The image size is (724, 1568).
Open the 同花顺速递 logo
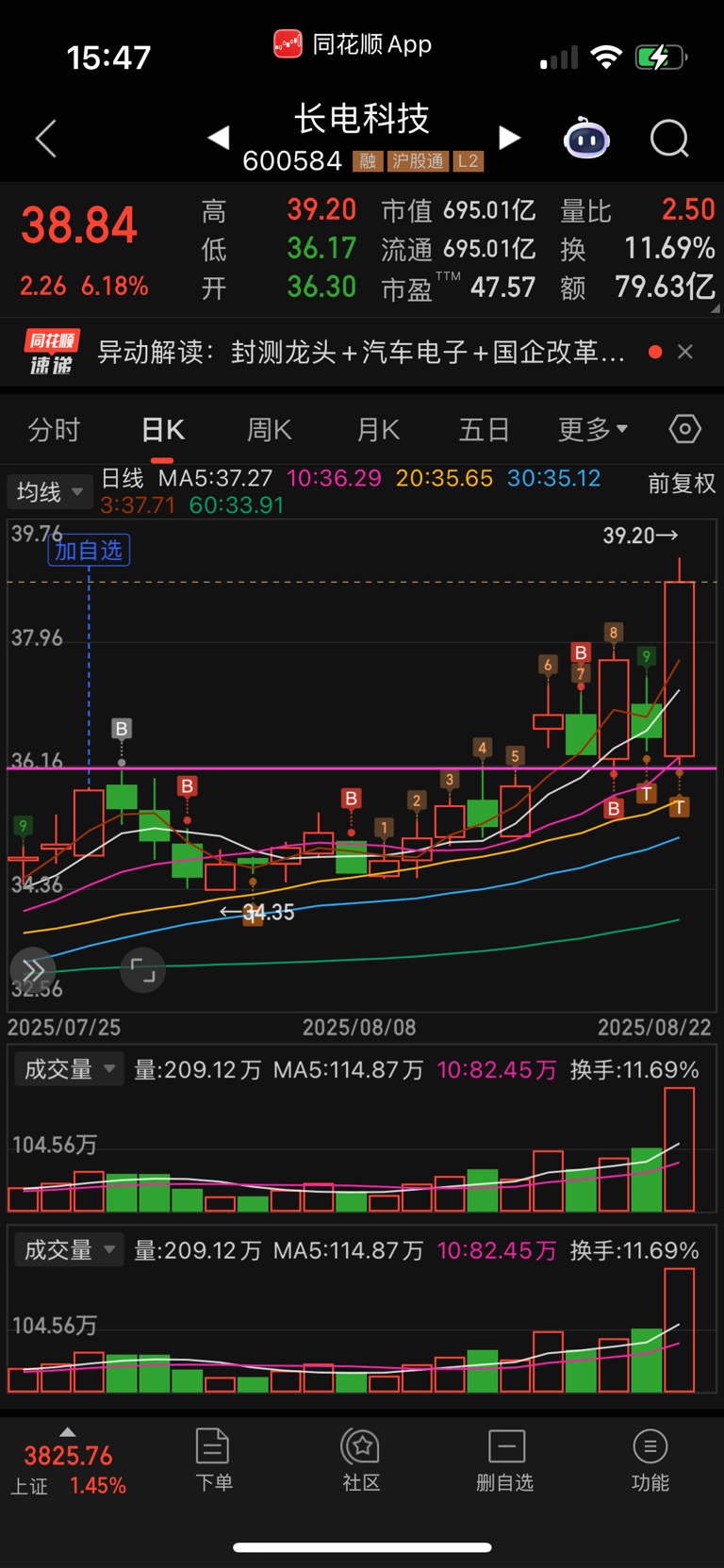pyautogui.click(x=52, y=352)
